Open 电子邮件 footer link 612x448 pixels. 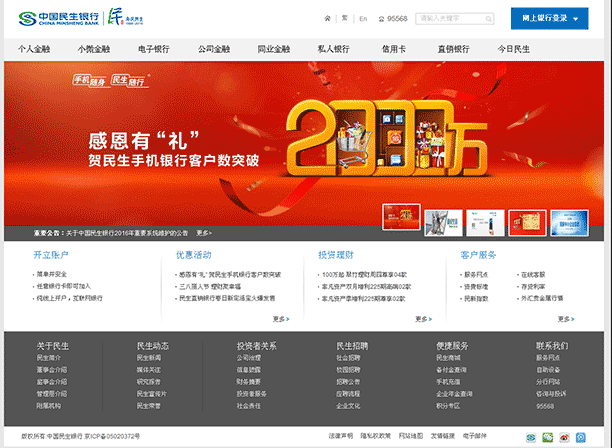tap(475, 436)
